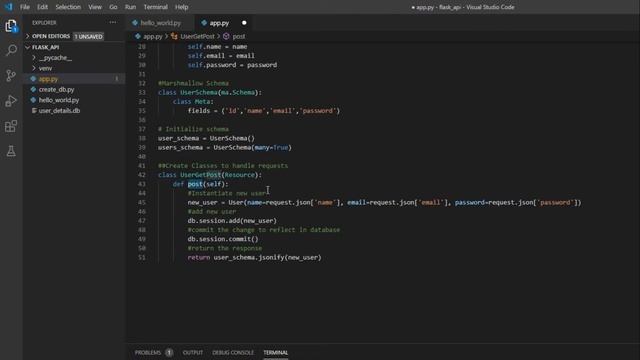640x360 pixels.
Task: Open create_db.py from the explorer
Action: (56, 89)
